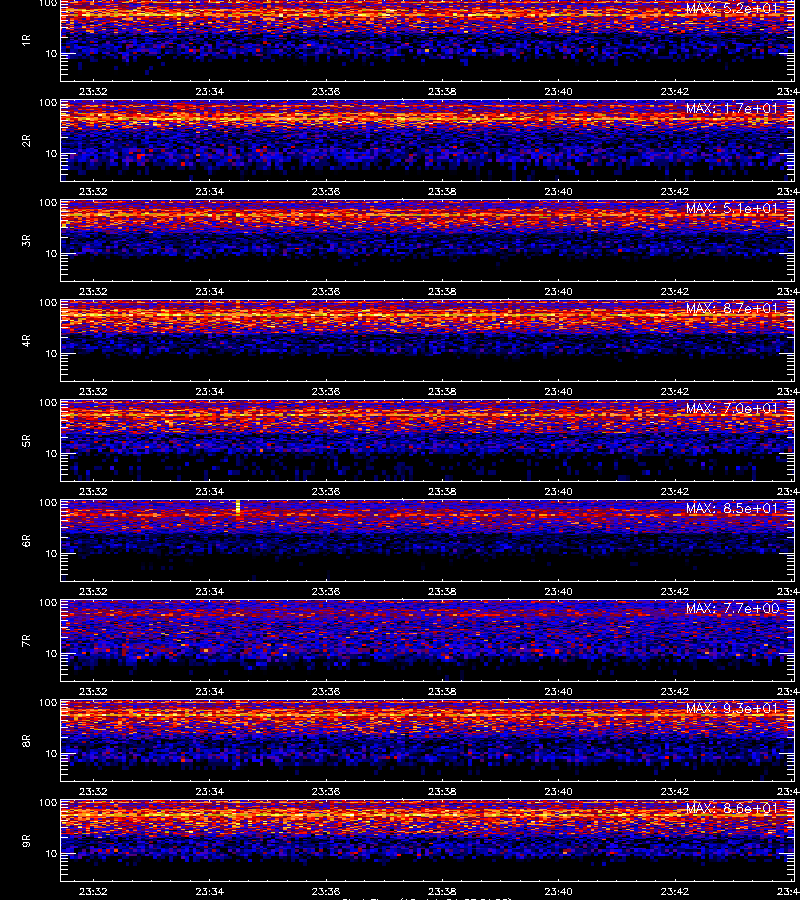The height and width of the screenshot is (900, 800).
Task: Click the 1R panel axis label
Action: [x=26, y=40]
